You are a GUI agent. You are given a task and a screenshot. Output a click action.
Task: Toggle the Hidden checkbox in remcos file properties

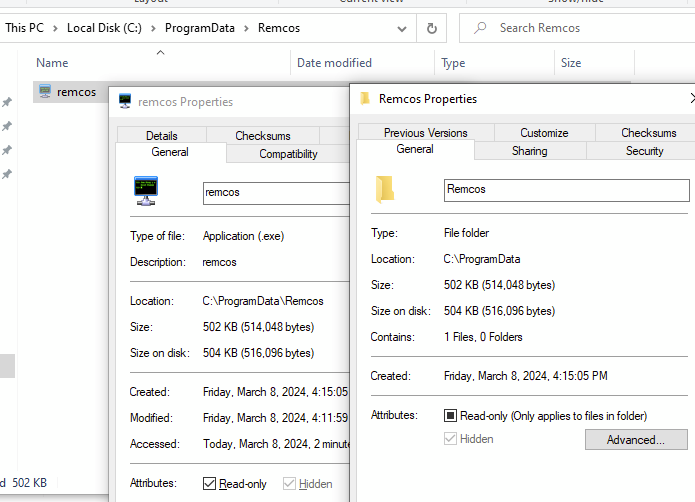click(x=289, y=484)
